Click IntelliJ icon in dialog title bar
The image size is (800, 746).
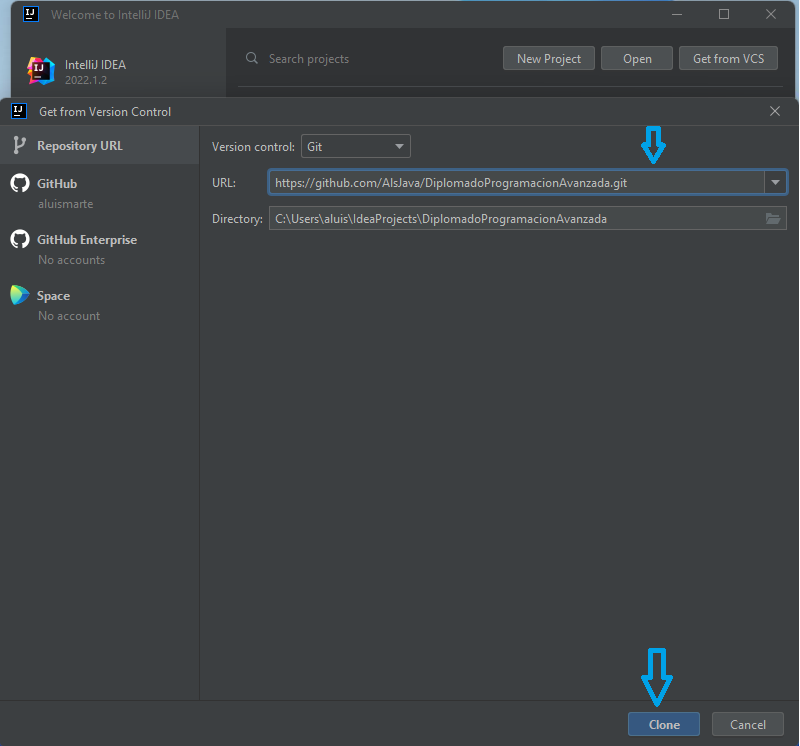[19, 111]
